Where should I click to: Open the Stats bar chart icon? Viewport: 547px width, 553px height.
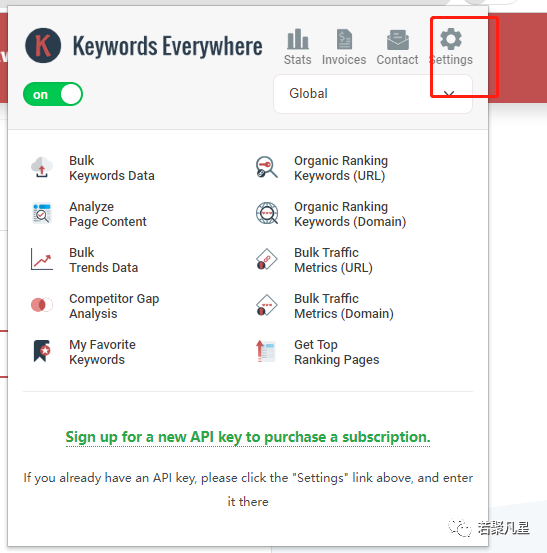tap(298, 39)
